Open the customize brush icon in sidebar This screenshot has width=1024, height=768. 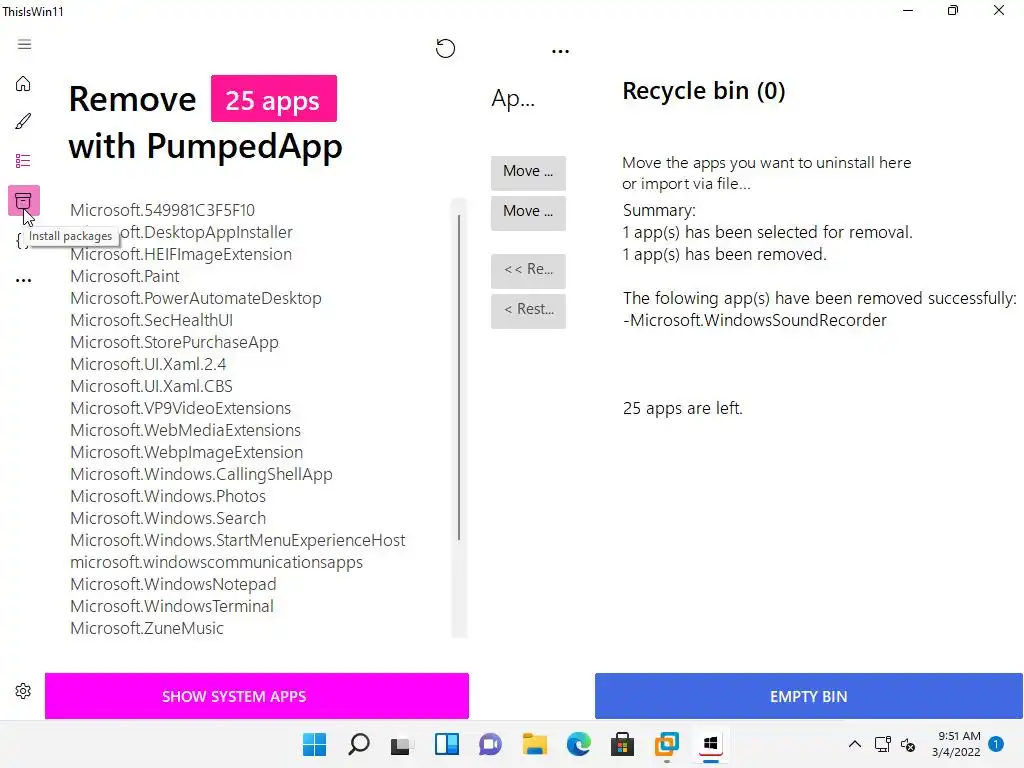24,121
